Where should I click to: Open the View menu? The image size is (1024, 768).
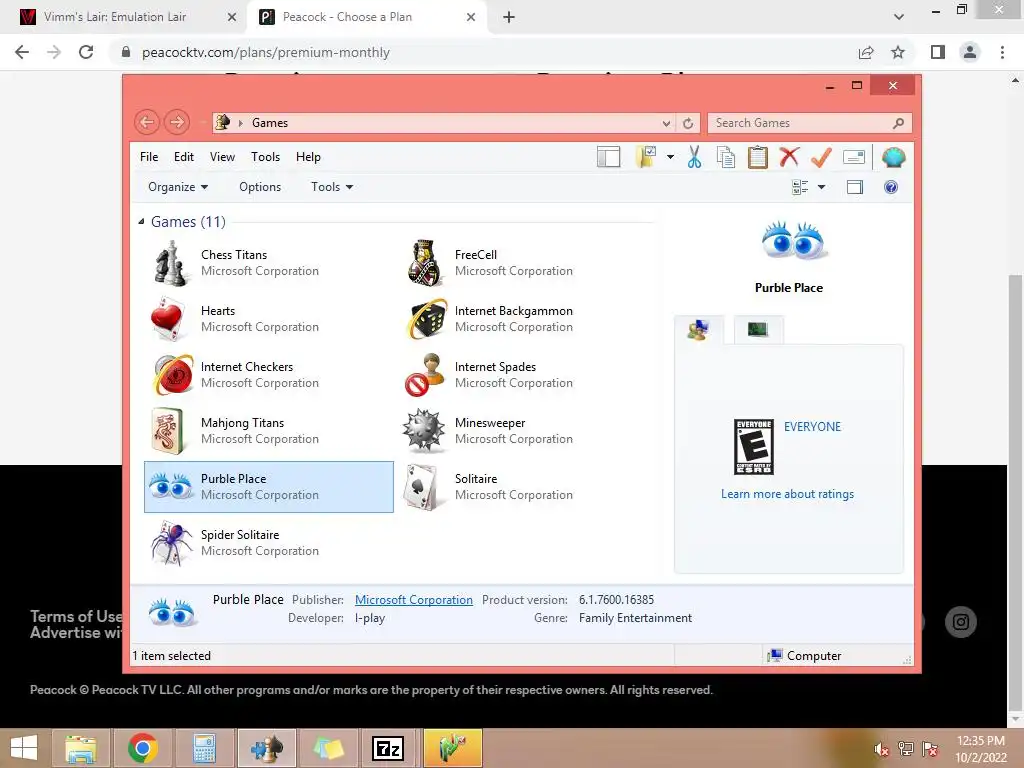click(222, 157)
